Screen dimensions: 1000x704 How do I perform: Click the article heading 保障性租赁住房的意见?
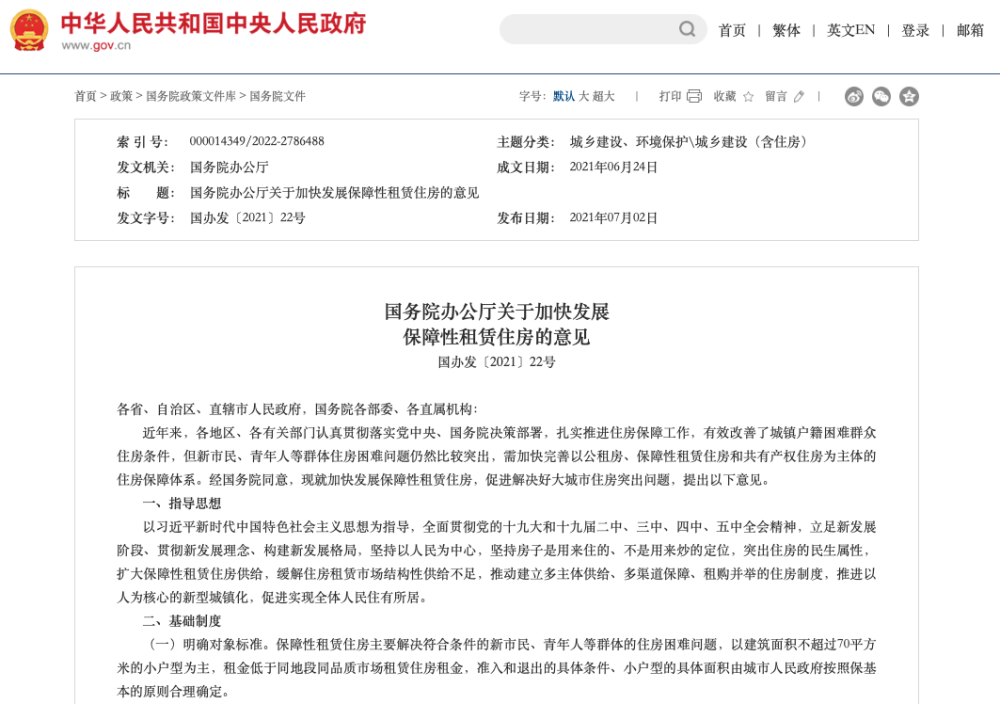[497, 337]
